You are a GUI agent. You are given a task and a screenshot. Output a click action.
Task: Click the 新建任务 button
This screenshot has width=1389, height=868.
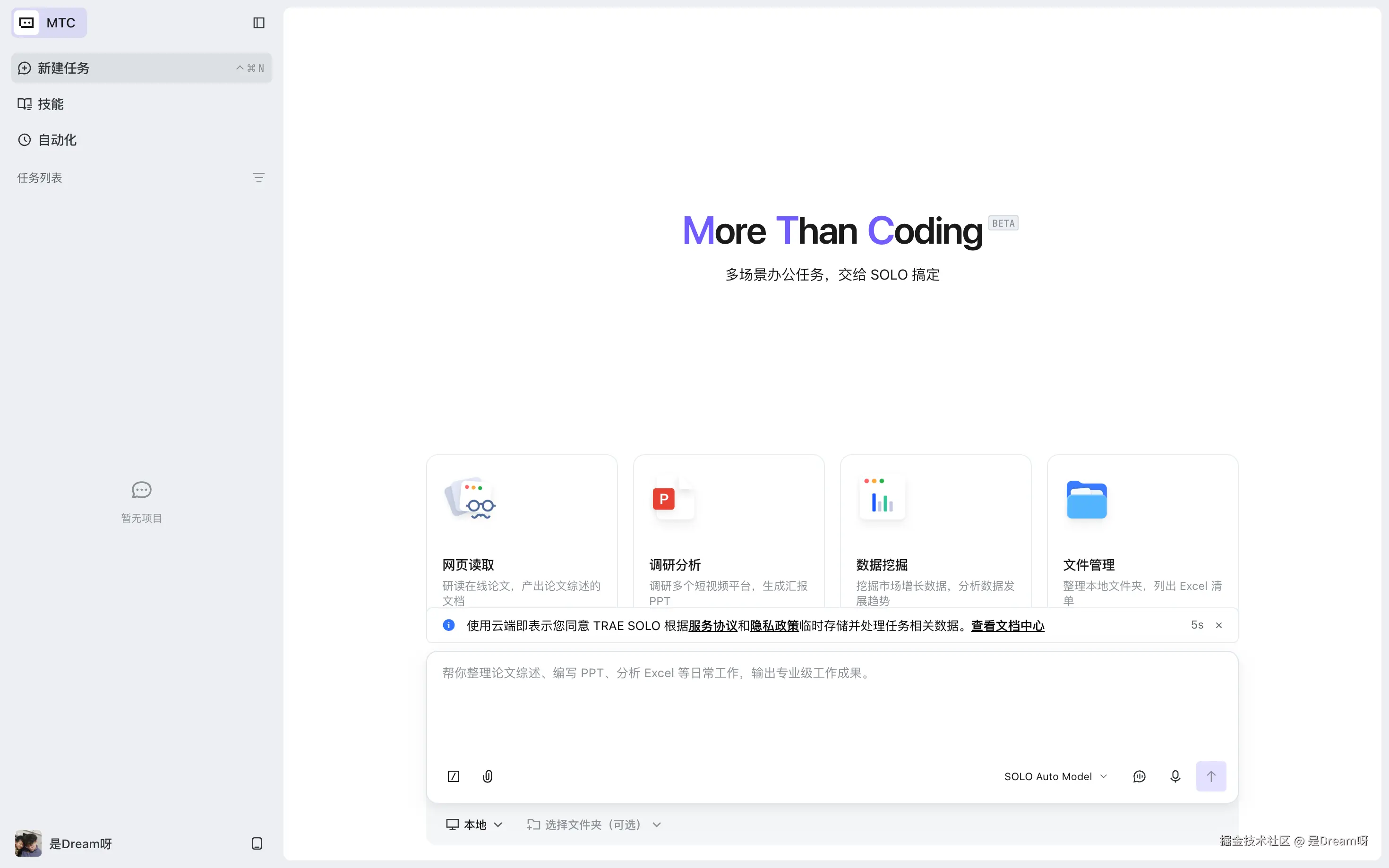coord(141,68)
